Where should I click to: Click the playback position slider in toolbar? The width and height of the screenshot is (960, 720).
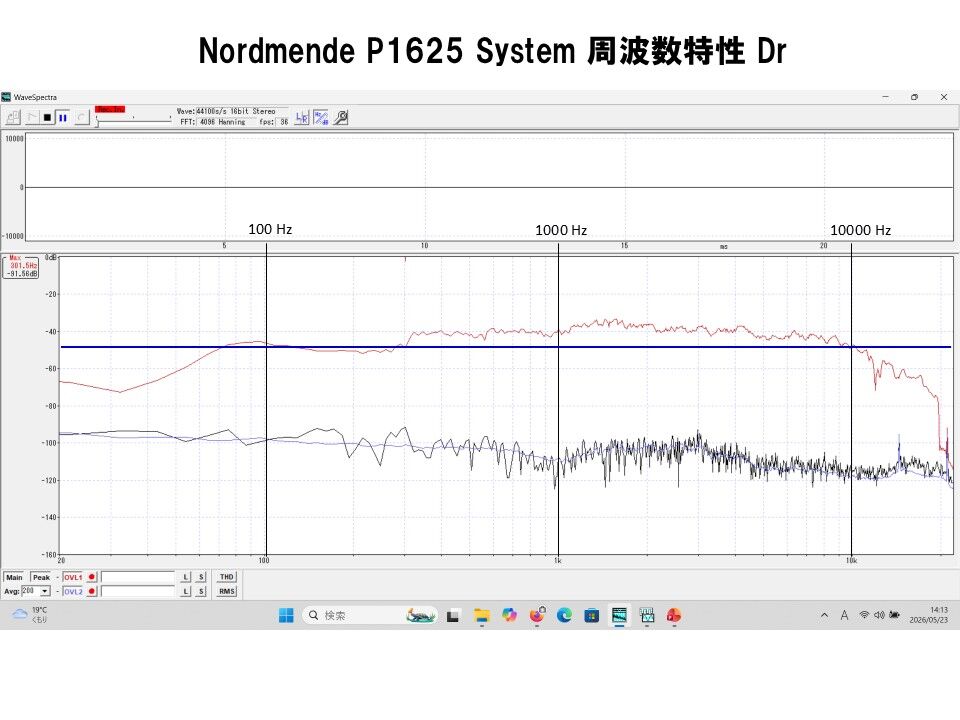pyautogui.click(x=133, y=119)
